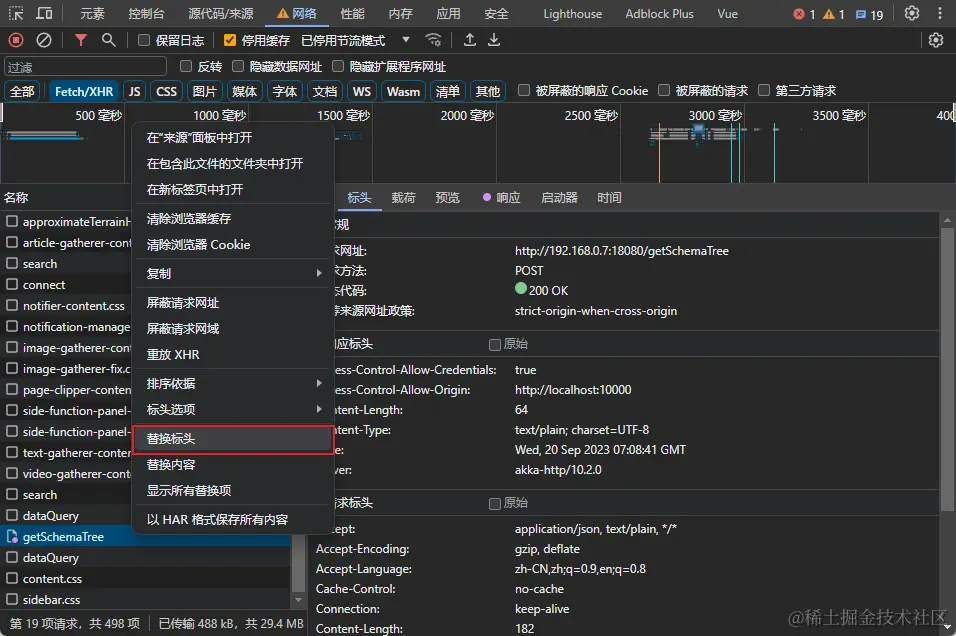Expand the 复制 submenu
This screenshot has height=636, width=956.
coord(234,273)
